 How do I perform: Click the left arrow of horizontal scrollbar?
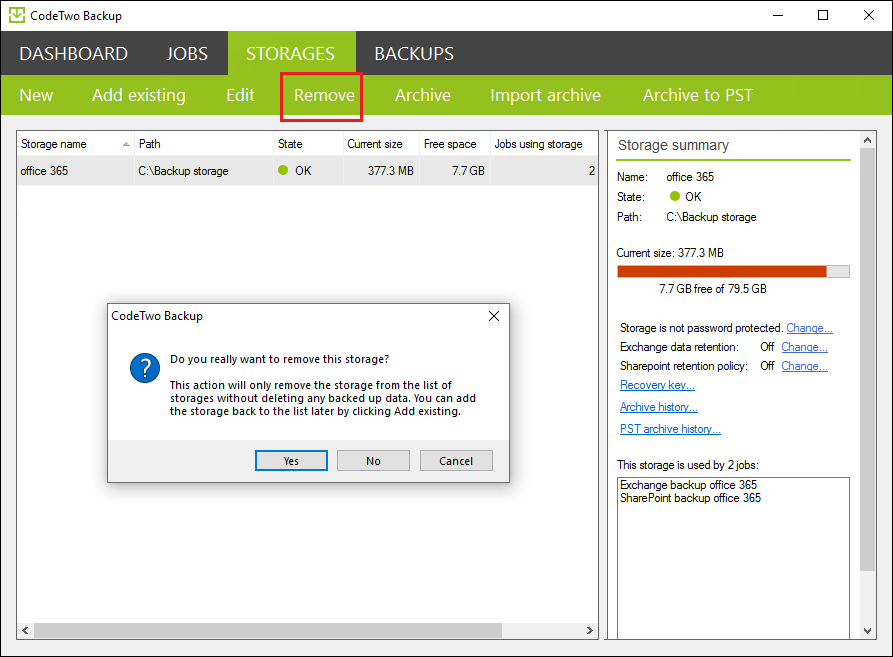tap(25, 630)
